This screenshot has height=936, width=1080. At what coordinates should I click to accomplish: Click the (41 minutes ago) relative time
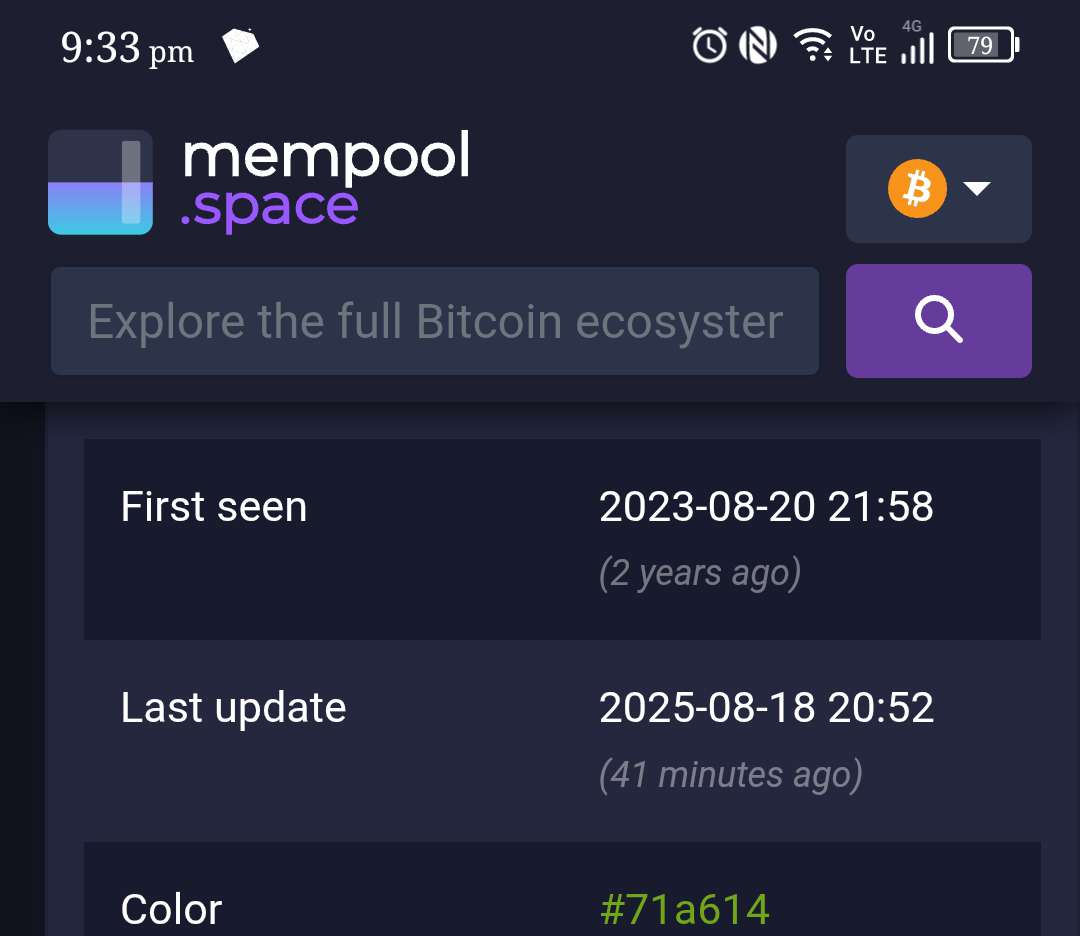(x=730, y=775)
